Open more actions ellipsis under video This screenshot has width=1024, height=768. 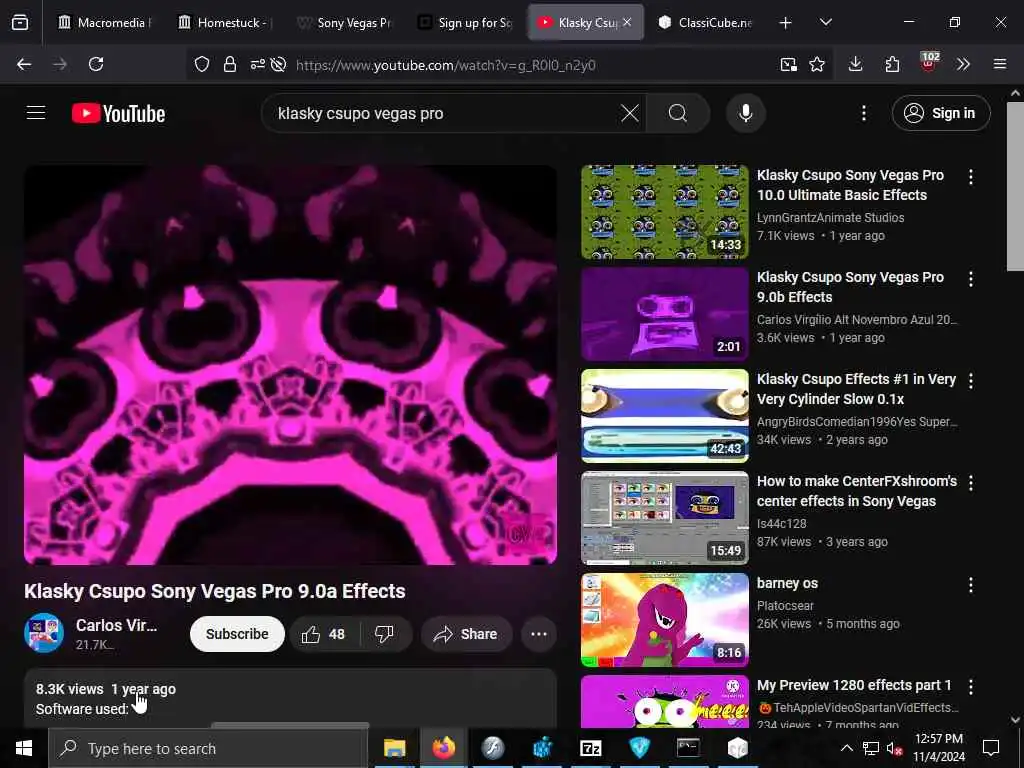tap(539, 634)
